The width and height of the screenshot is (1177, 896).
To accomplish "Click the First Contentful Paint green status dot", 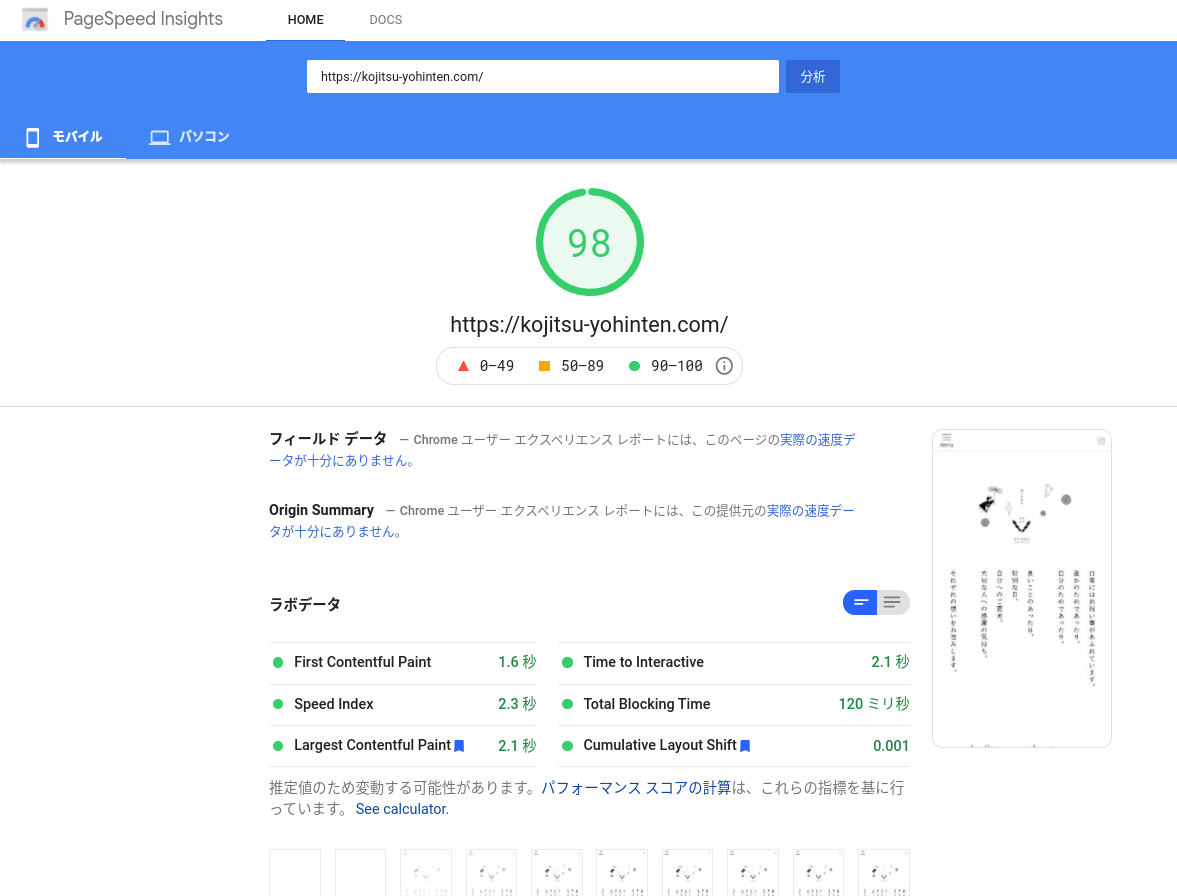I will [278, 663].
